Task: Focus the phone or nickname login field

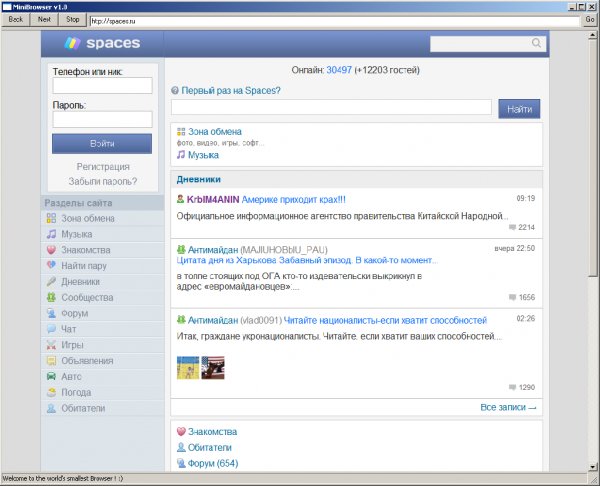Action: (103, 86)
